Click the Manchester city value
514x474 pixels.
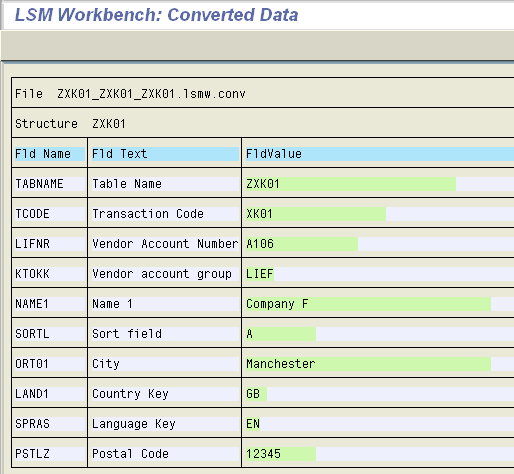pyautogui.click(x=368, y=364)
